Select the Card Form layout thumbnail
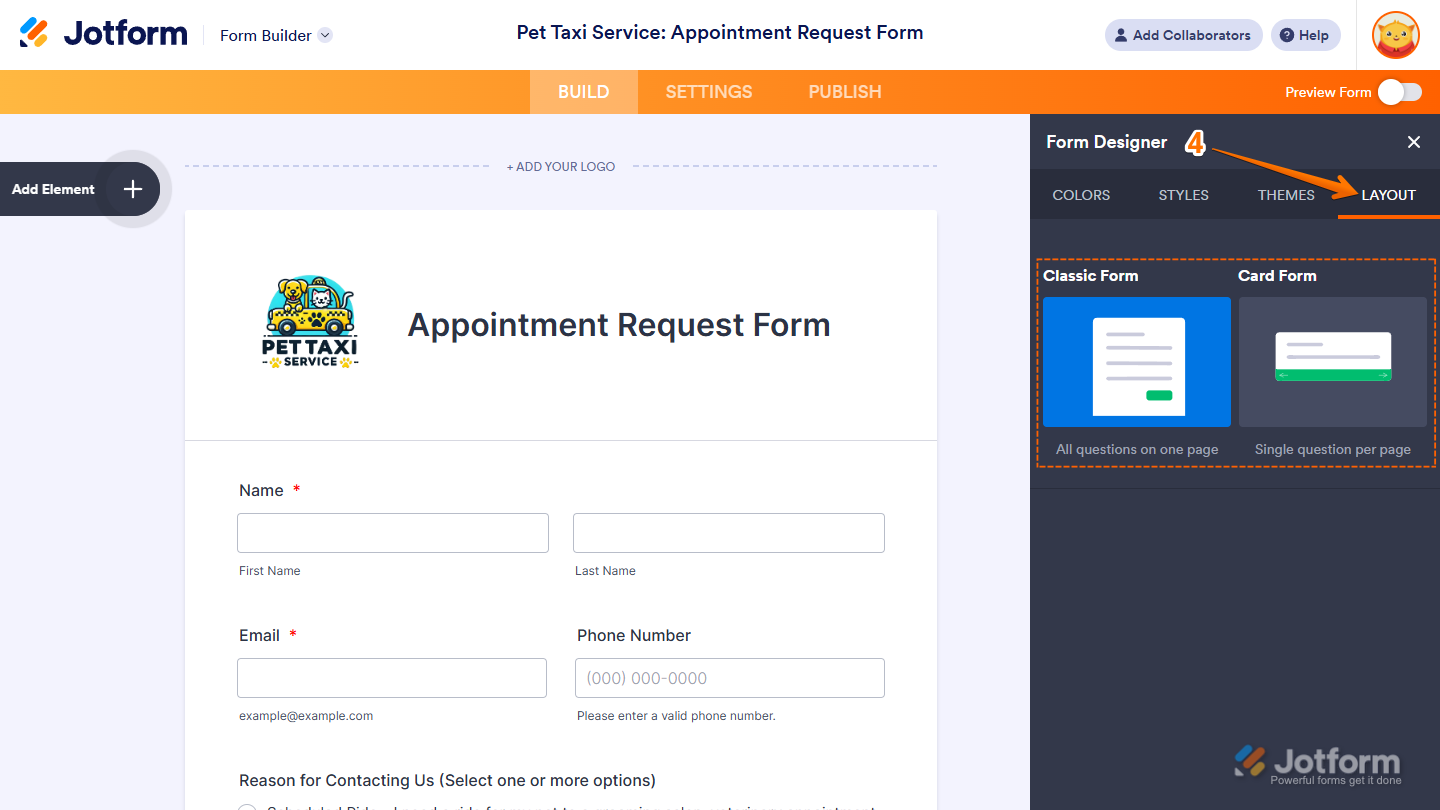The height and width of the screenshot is (810, 1440). click(1332, 362)
